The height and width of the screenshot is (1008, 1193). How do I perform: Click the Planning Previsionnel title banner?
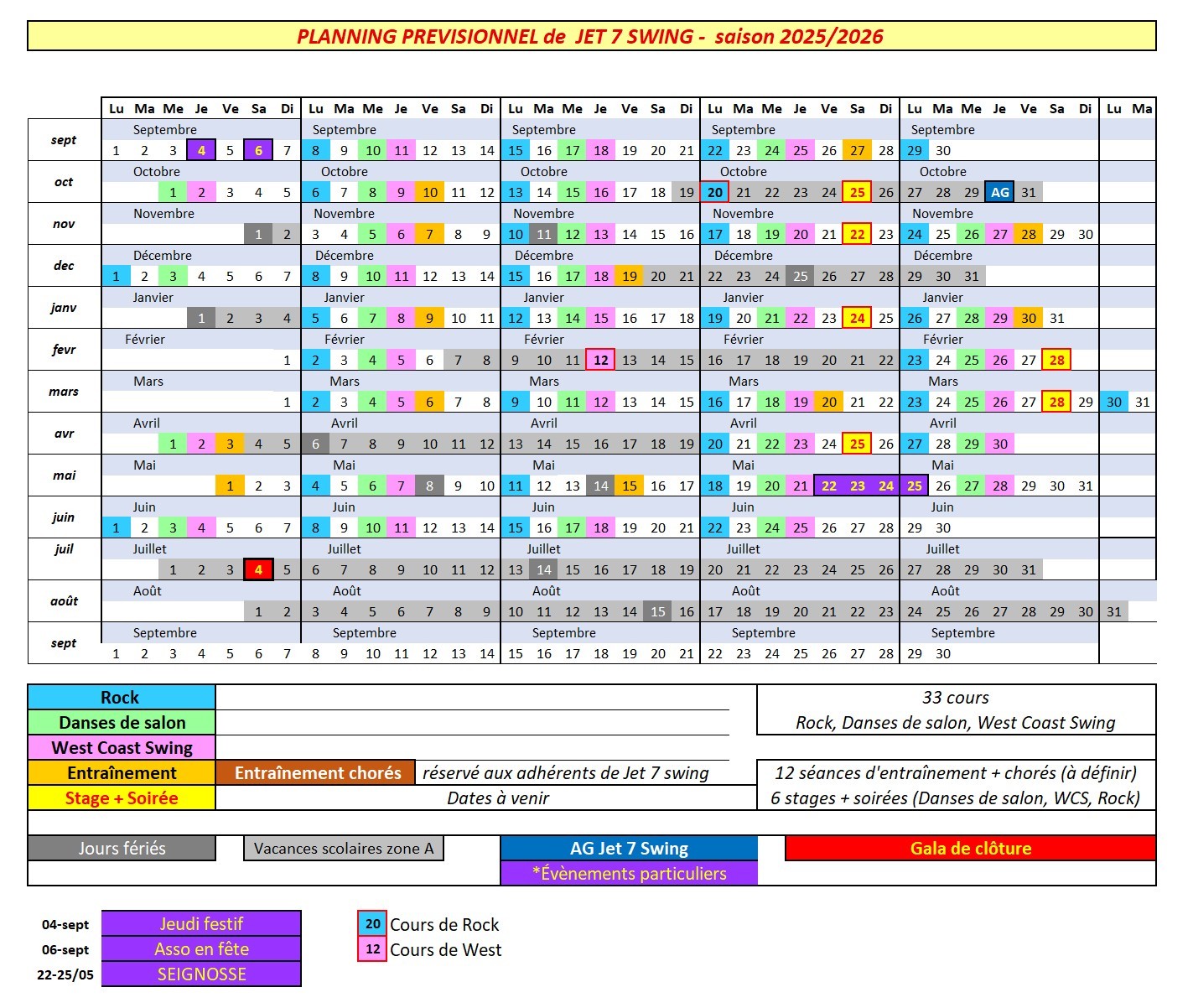(x=591, y=36)
